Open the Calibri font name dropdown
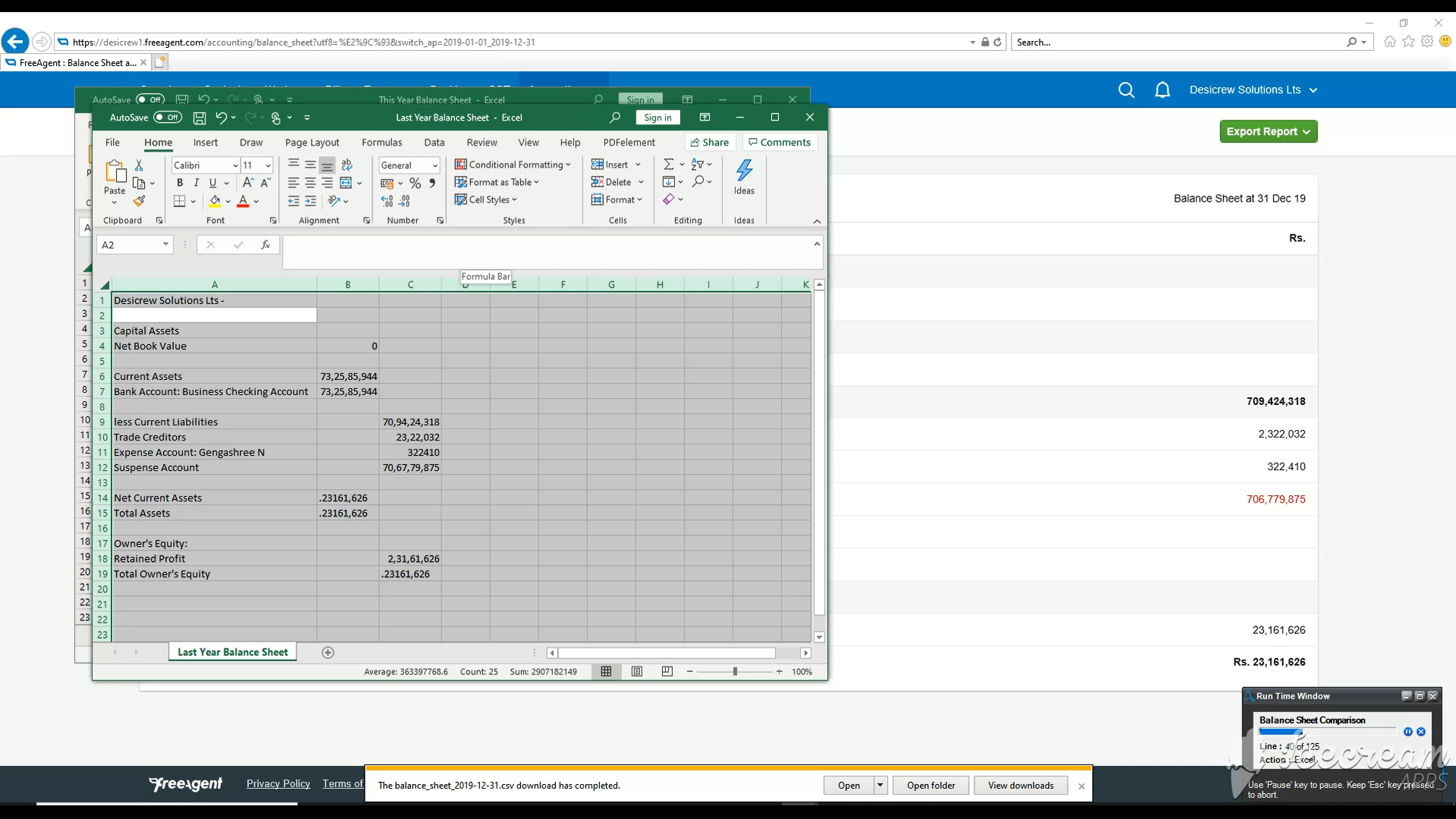The image size is (1456, 819). 235,165
